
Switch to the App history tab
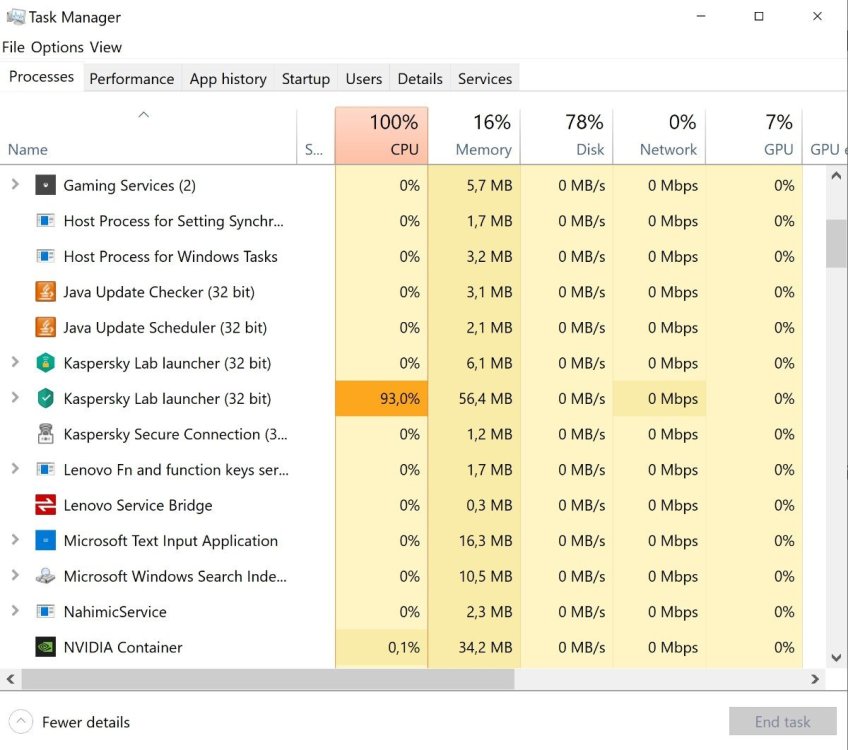pos(228,79)
